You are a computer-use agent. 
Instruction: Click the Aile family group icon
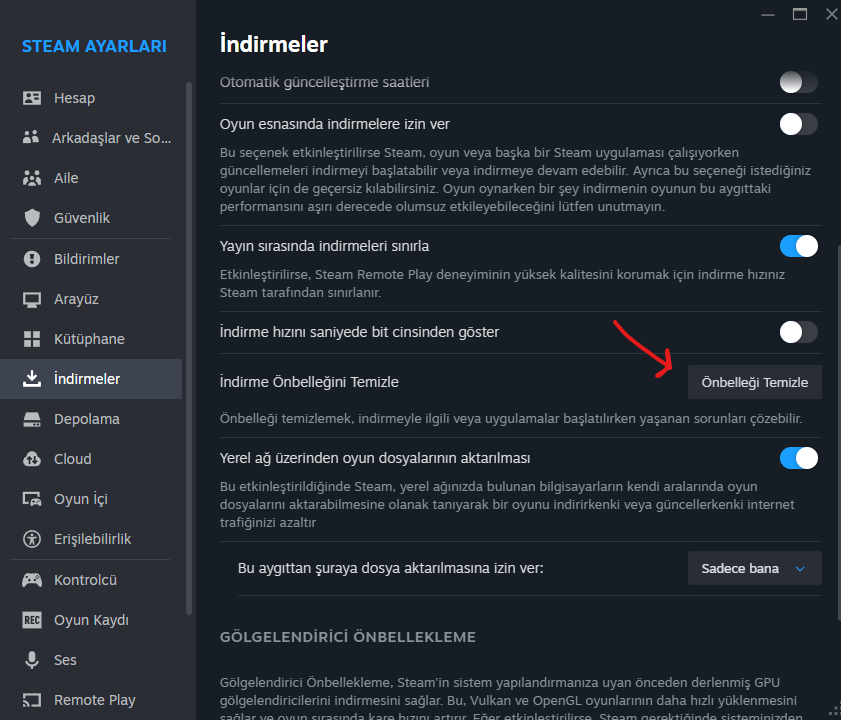[x=32, y=178]
